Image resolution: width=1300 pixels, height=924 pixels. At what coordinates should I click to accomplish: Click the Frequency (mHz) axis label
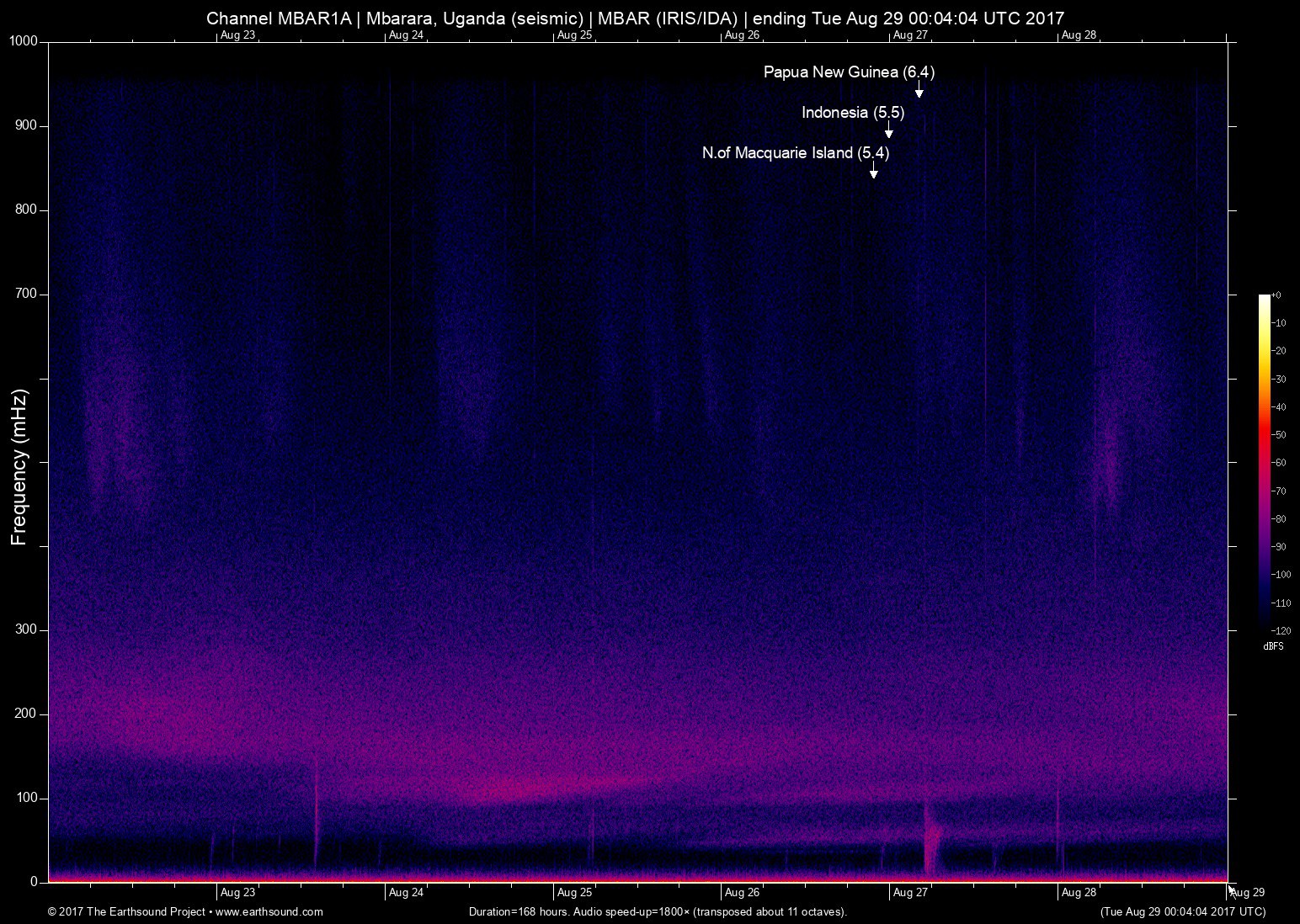19,467
